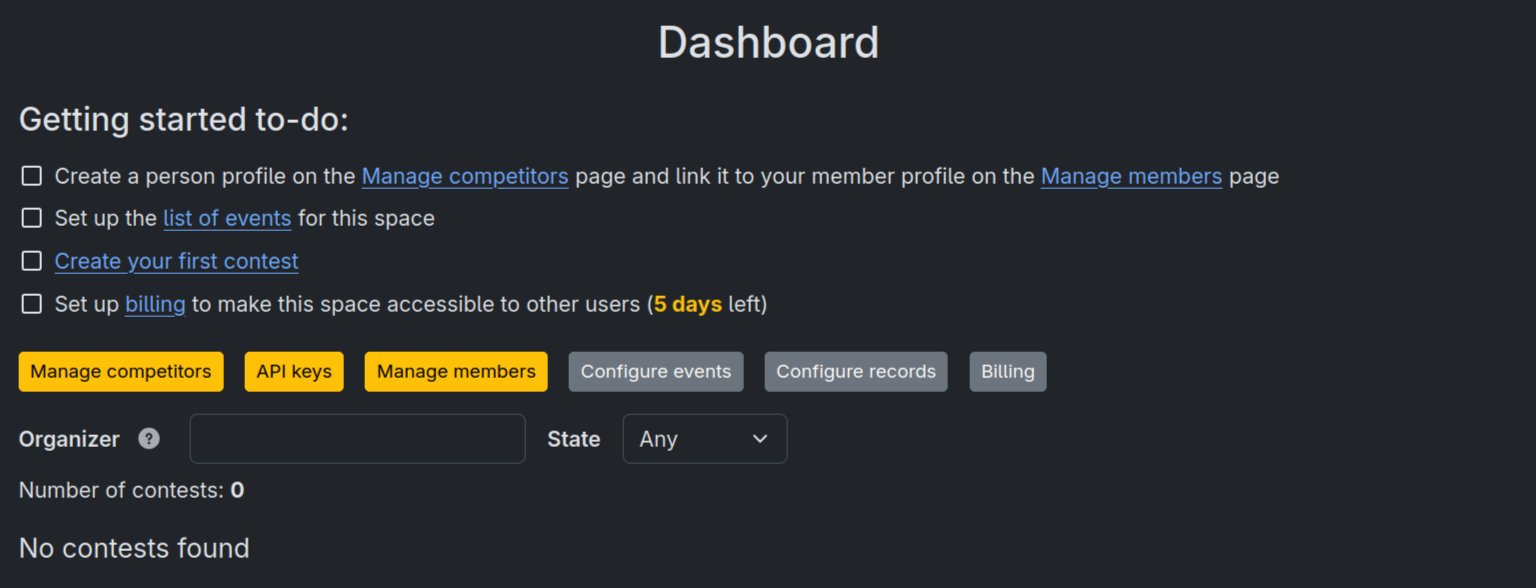This screenshot has width=1536, height=588.
Task: Open the State dropdown showing Any
Action: pyautogui.click(x=705, y=439)
